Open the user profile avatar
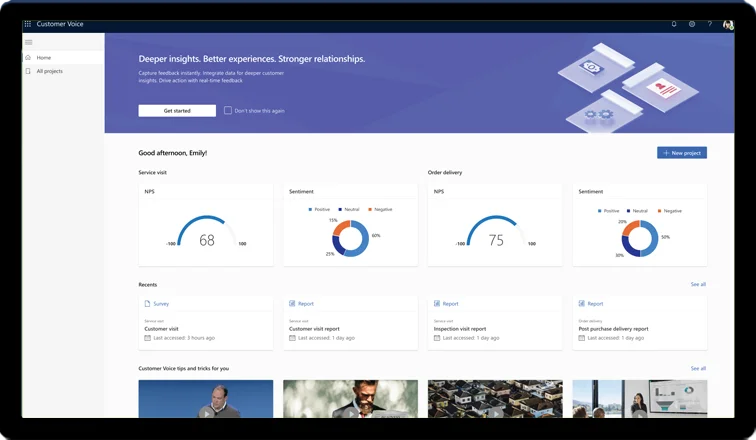Screen dimensions: 756x440 727,24
